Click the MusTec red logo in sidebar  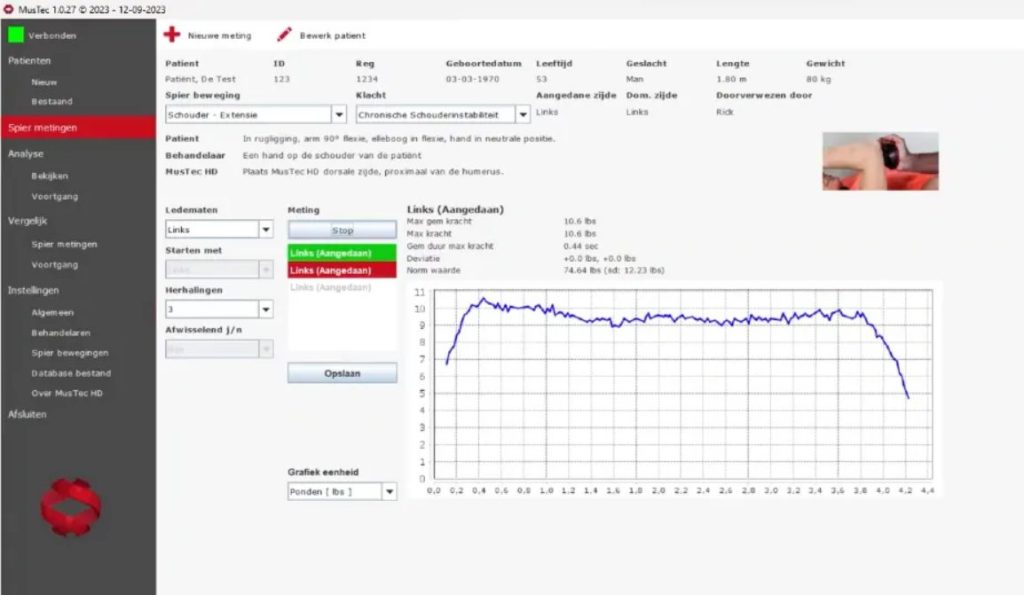[x=71, y=507]
